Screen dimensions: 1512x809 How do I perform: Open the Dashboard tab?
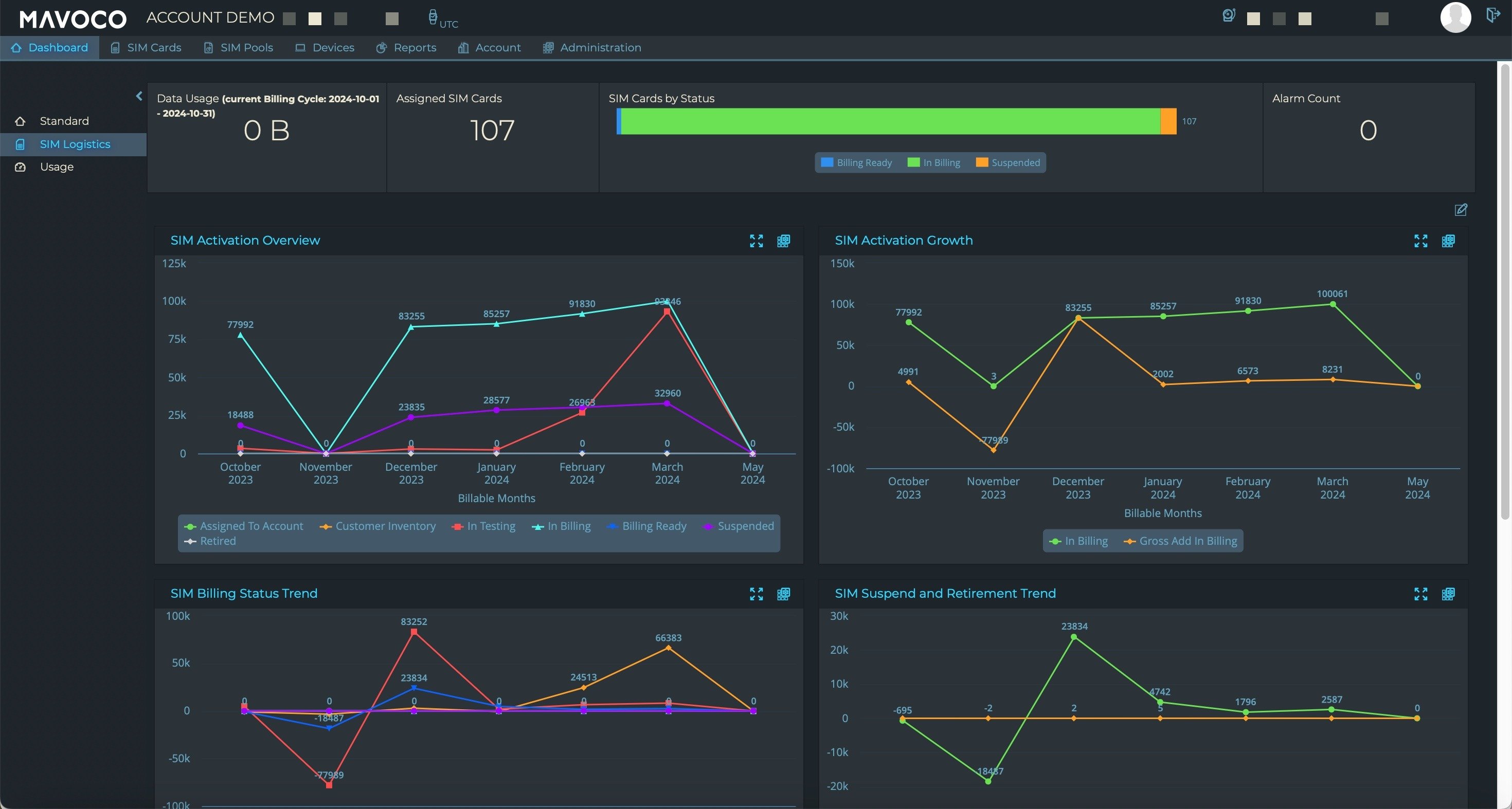50,47
